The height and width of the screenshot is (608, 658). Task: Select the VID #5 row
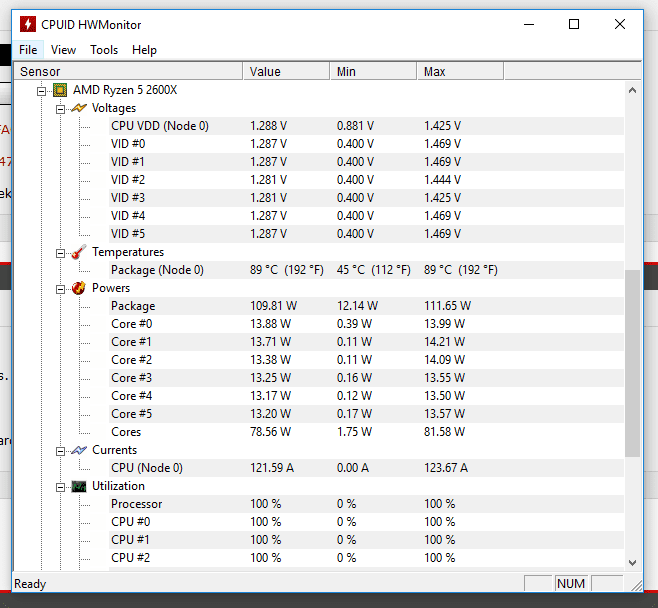click(x=366, y=234)
